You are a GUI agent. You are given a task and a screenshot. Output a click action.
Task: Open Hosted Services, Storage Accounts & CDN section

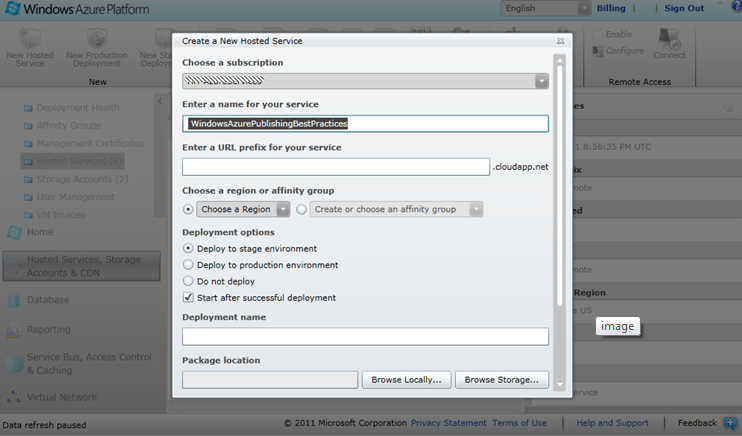(81, 266)
